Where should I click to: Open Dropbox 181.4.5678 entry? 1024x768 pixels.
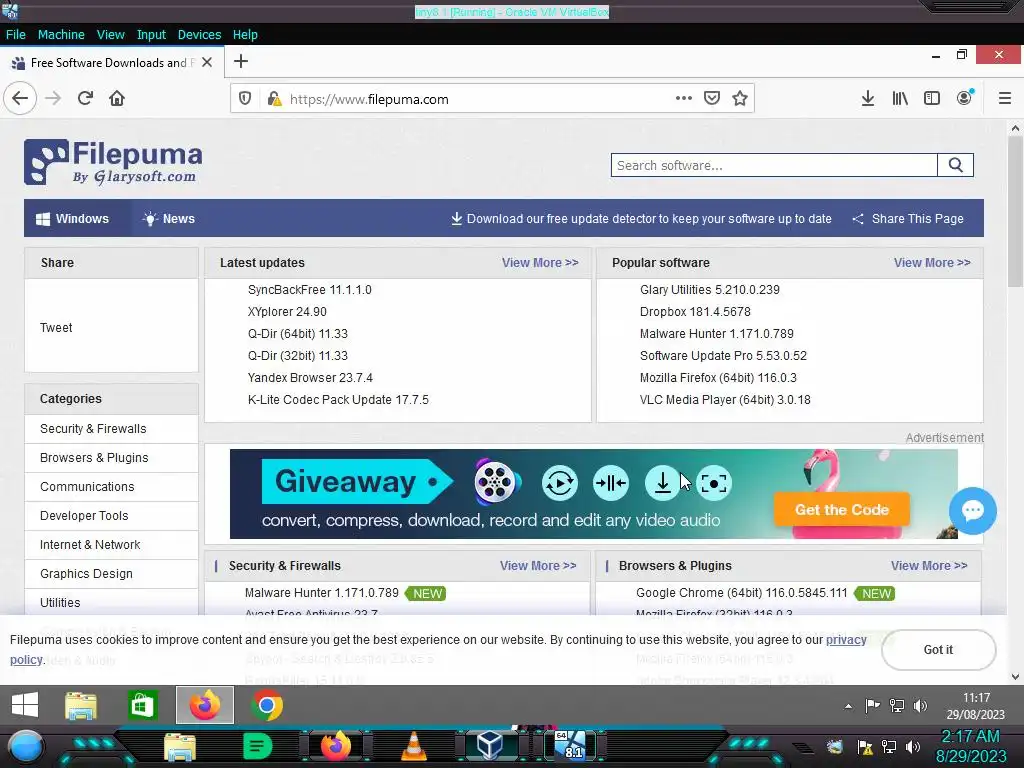[695, 312]
